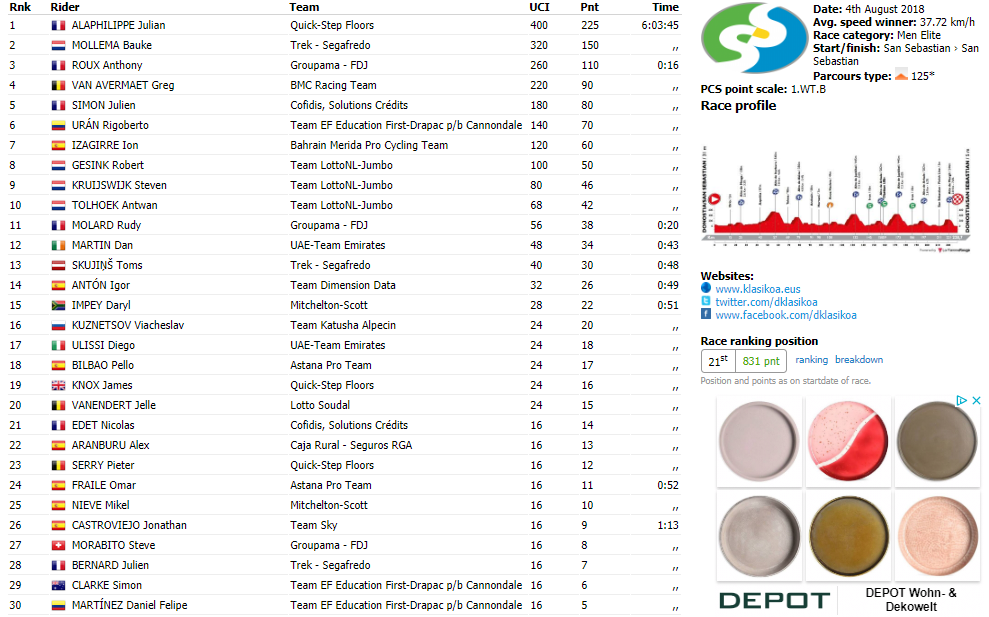Click the French flag beside ALAPHILIPPE Julian
This screenshot has width=989, height=617.
tap(58, 26)
